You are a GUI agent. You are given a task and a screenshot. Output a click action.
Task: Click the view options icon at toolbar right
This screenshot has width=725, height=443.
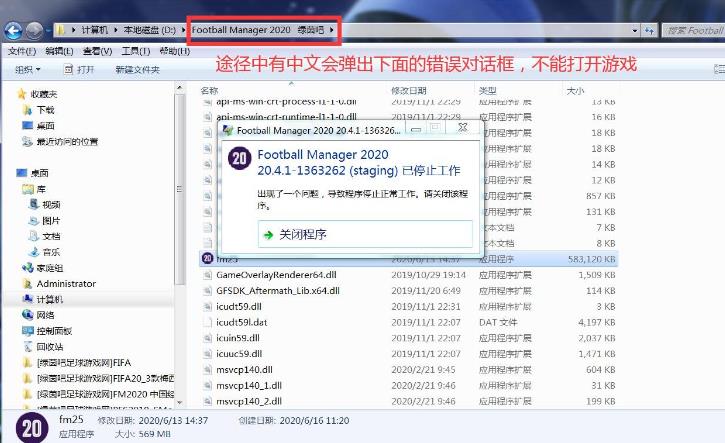click(719, 70)
